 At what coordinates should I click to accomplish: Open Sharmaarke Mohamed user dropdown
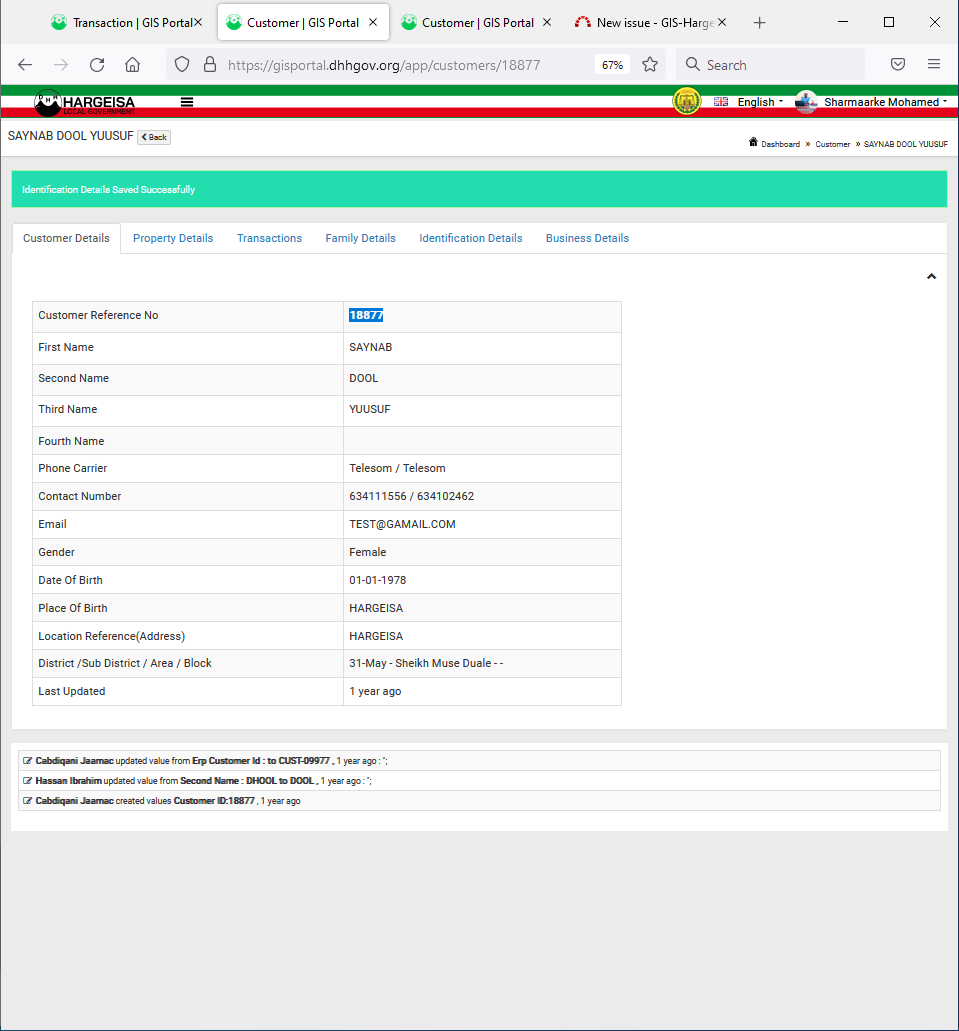point(885,102)
